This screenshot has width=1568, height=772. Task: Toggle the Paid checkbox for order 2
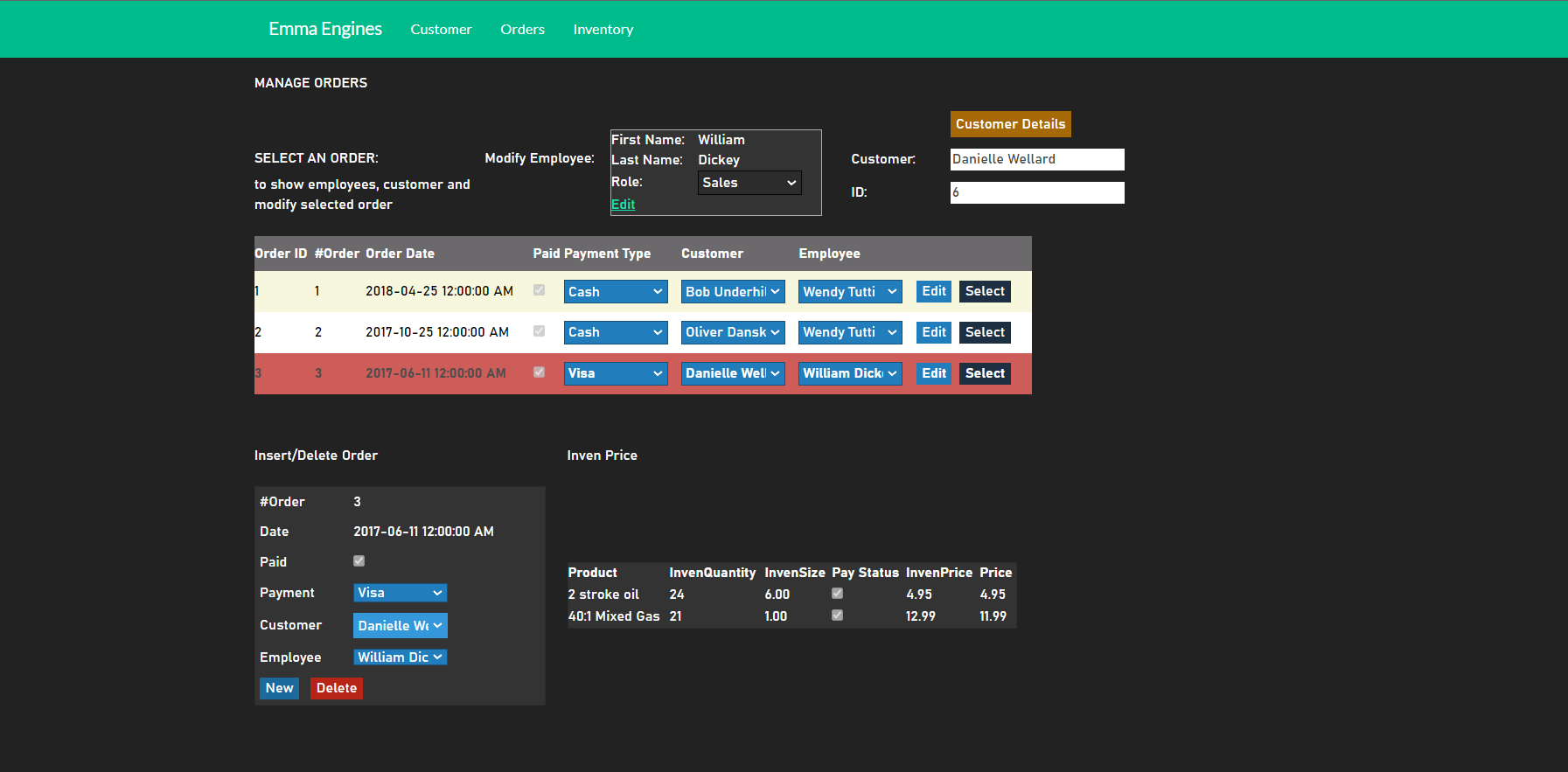(x=539, y=331)
